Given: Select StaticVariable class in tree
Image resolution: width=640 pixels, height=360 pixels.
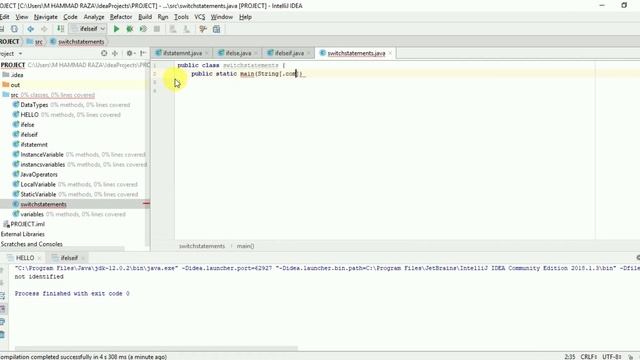Looking at the screenshot, I should click(x=38, y=194).
